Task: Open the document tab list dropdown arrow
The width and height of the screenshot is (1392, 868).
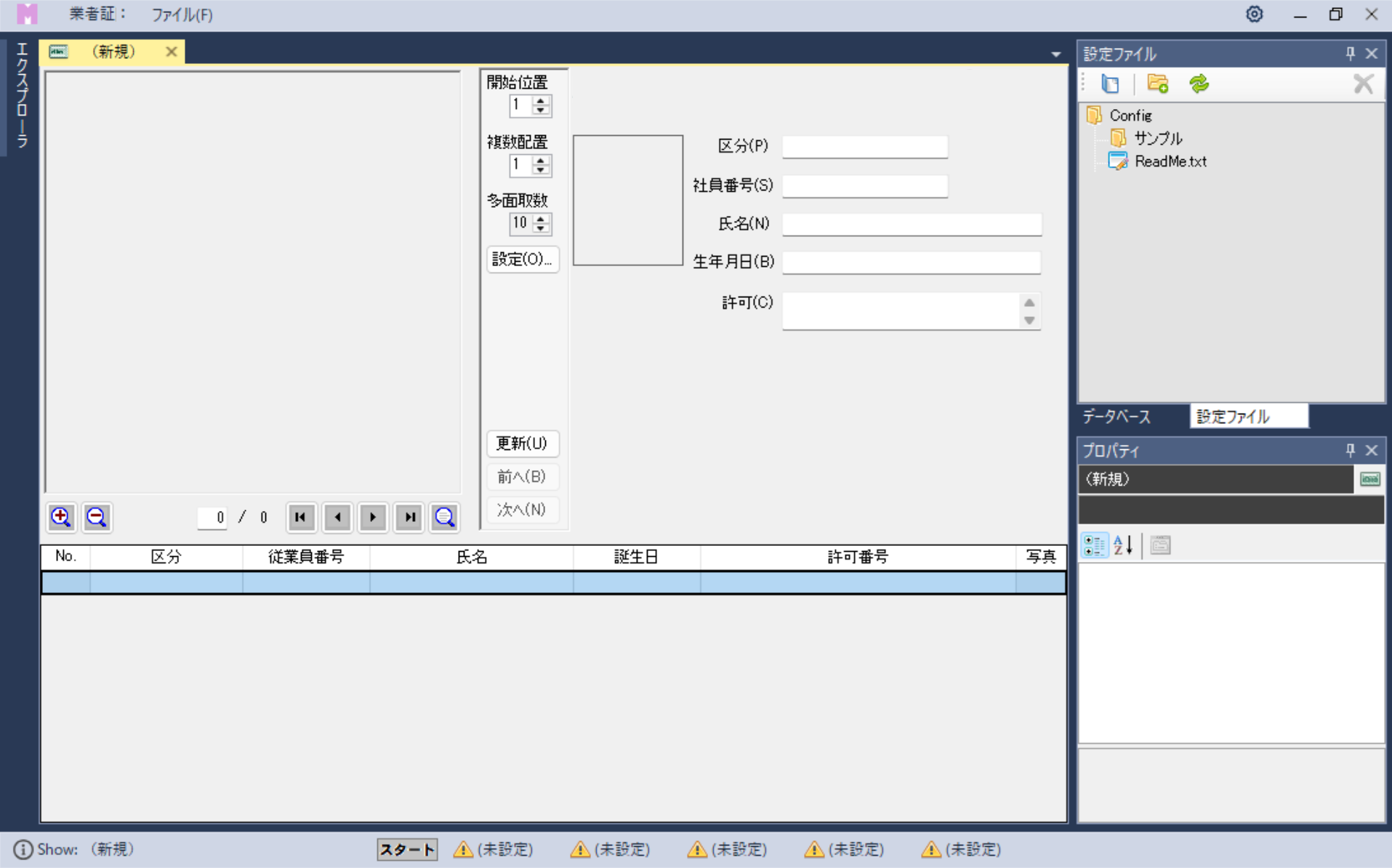Action: pyautogui.click(x=1055, y=55)
